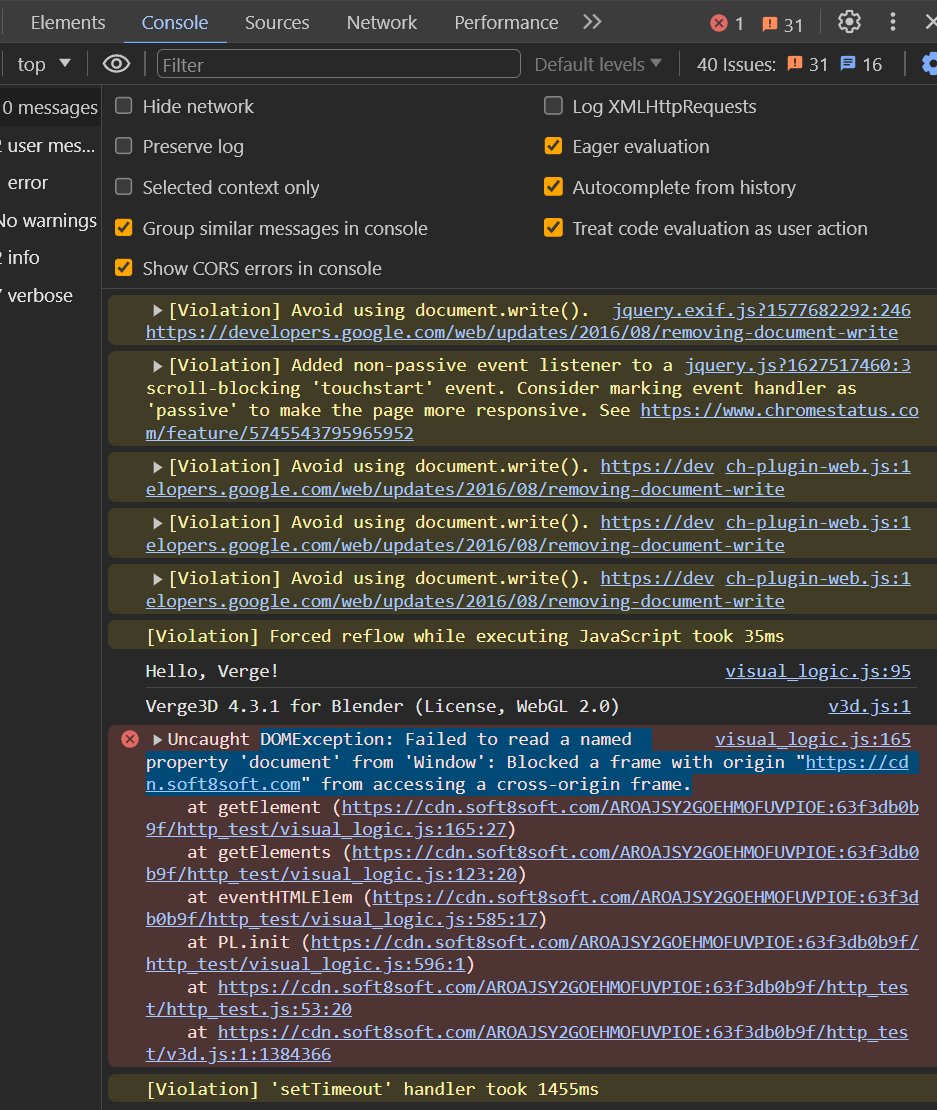Toggle Hide network checkbox
937x1110 pixels.
coord(124,106)
